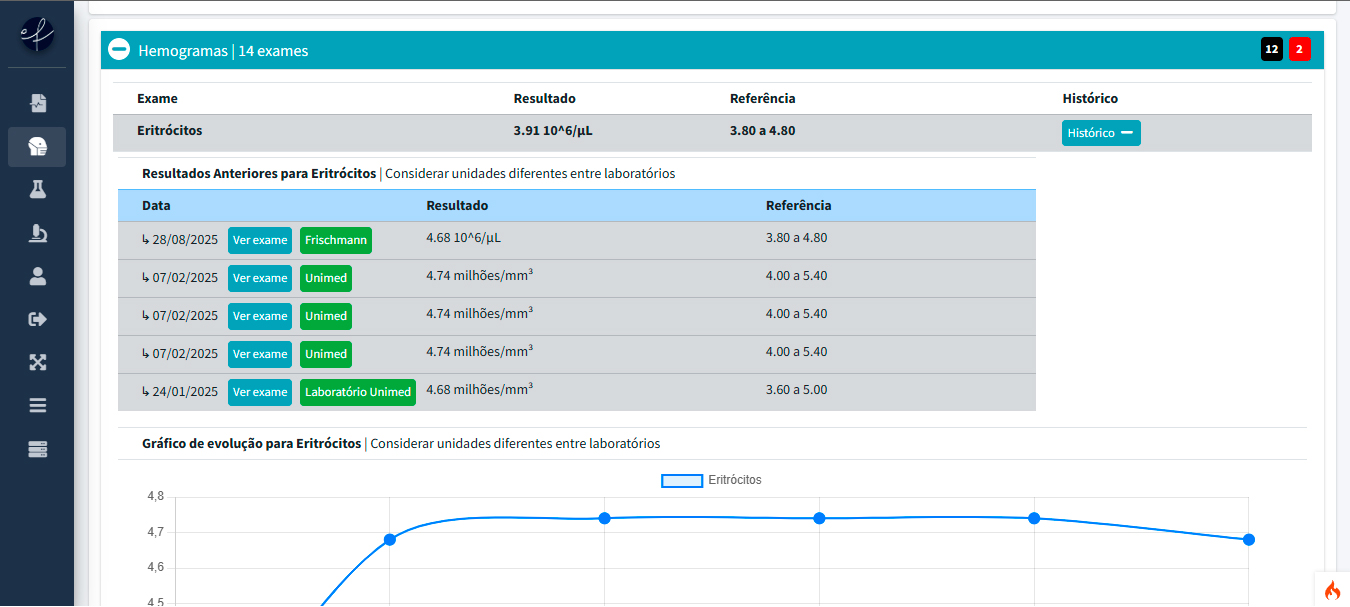Select the head with mask sidebar icon
This screenshot has width=1350, height=607.
pos(38,147)
